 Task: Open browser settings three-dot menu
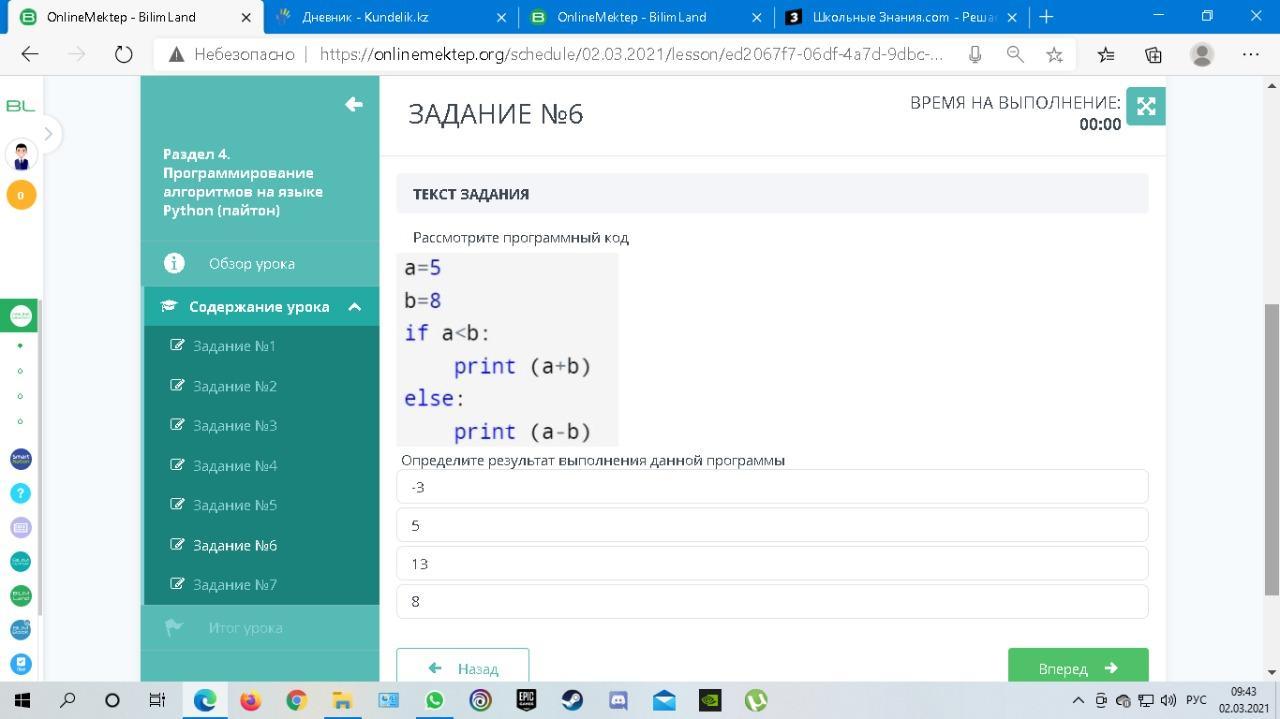pos(1250,55)
